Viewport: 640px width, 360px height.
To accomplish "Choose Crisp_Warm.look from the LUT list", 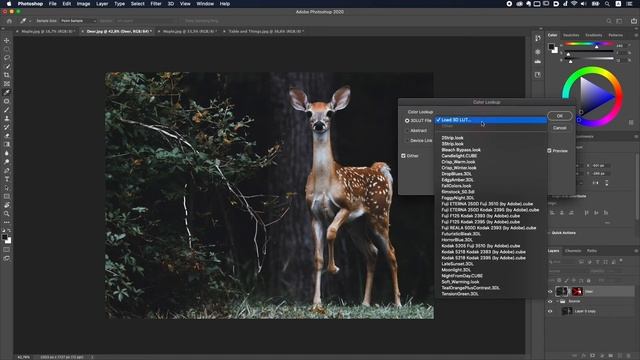I will click(x=458, y=162).
